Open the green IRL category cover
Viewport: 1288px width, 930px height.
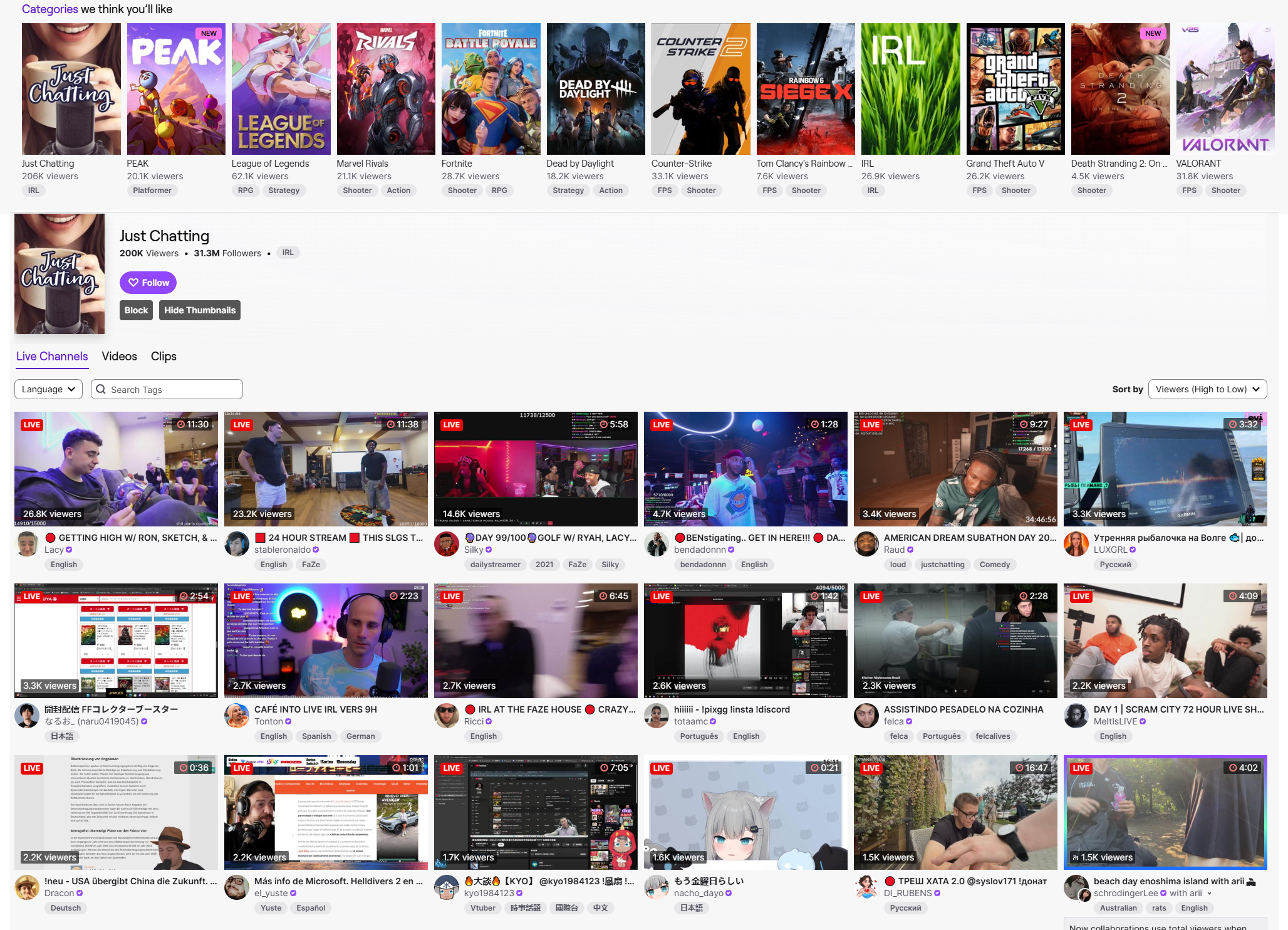[910, 89]
